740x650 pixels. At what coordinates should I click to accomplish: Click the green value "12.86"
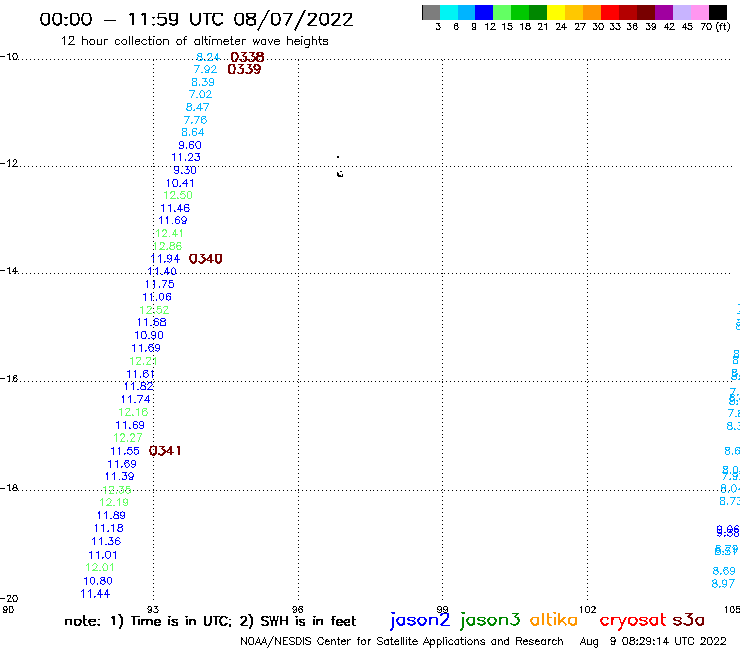click(x=168, y=246)
